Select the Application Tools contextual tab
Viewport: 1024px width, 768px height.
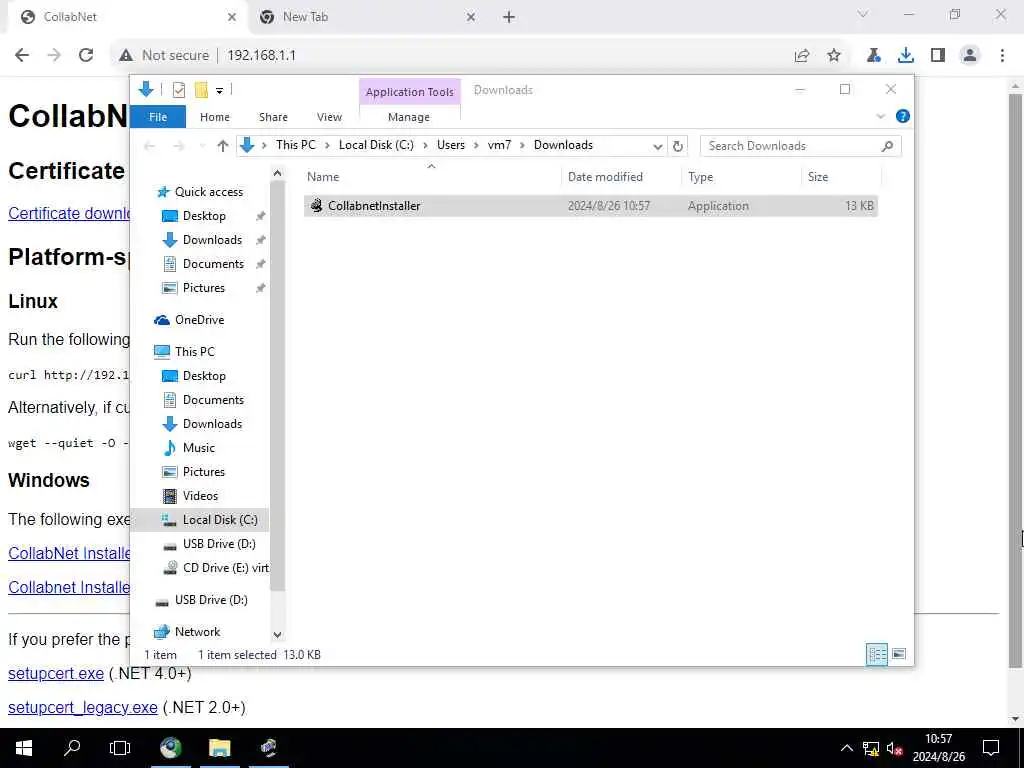[409, 92]
